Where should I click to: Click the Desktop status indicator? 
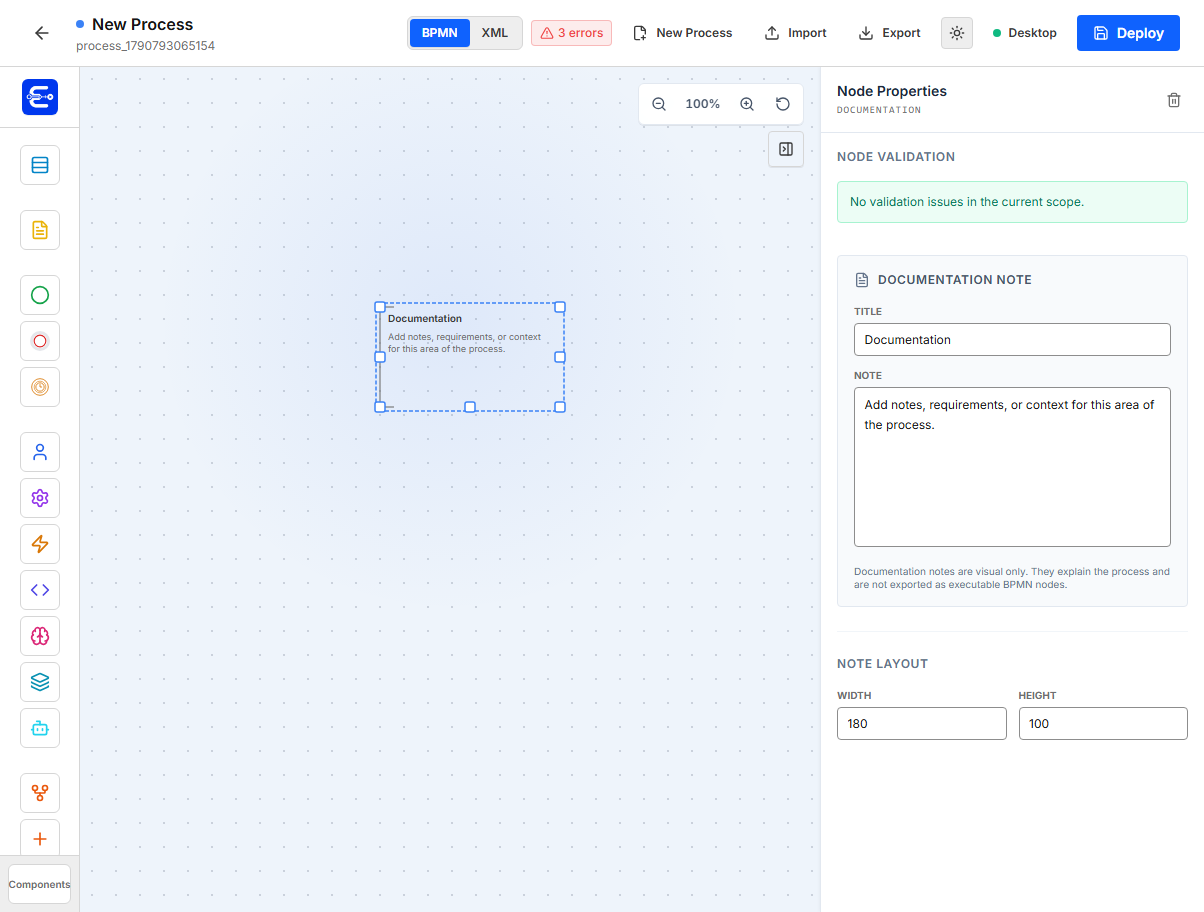(x=1025, y=33)
